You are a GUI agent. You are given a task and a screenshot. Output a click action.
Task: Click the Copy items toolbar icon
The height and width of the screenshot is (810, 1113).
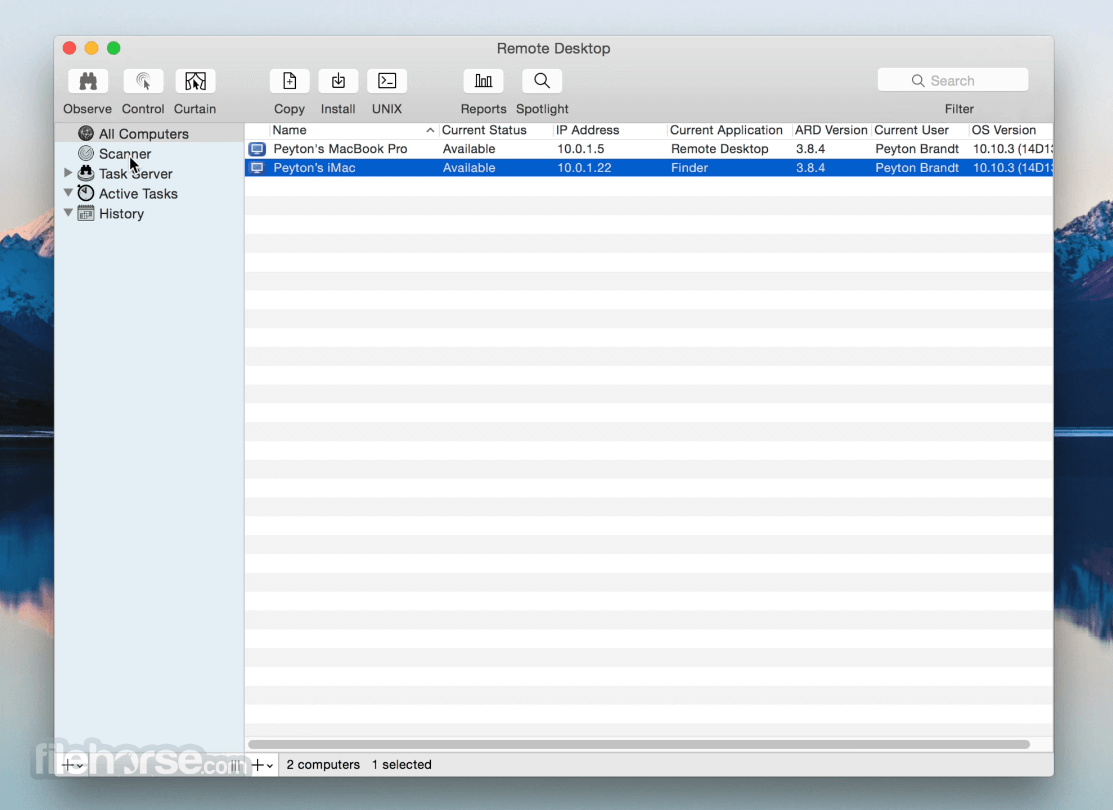tap(290, 81)
